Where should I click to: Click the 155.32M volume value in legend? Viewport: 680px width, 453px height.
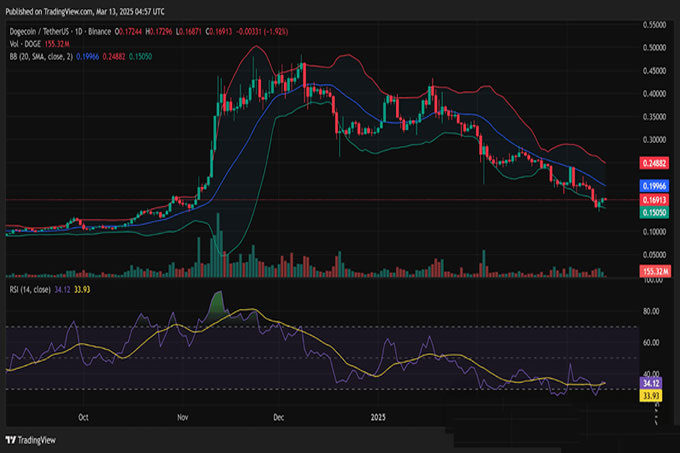[x=57, y=44]
